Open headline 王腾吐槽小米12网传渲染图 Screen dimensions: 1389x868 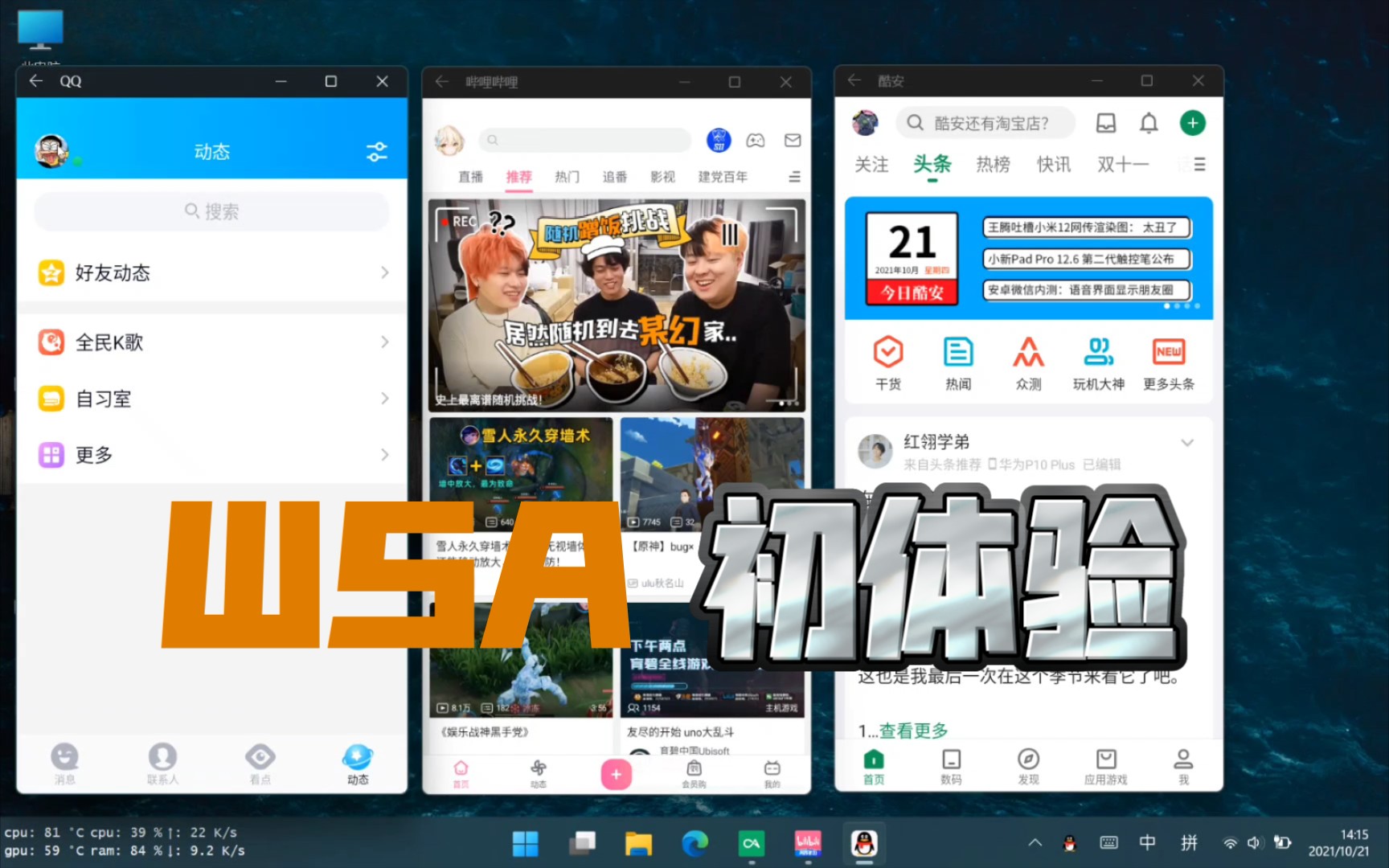(1087, 227)
